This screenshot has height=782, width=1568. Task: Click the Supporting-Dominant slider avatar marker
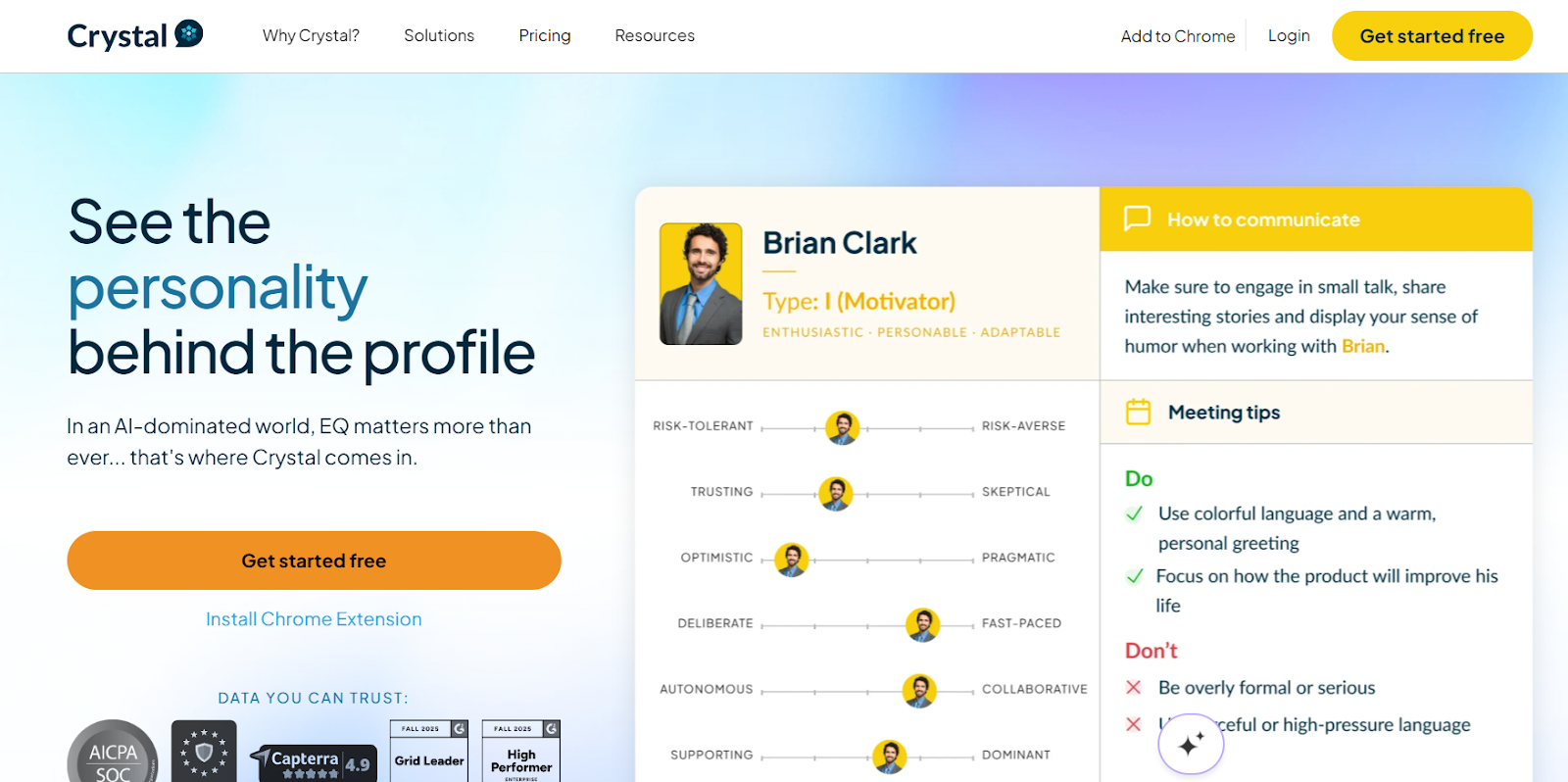889,757
